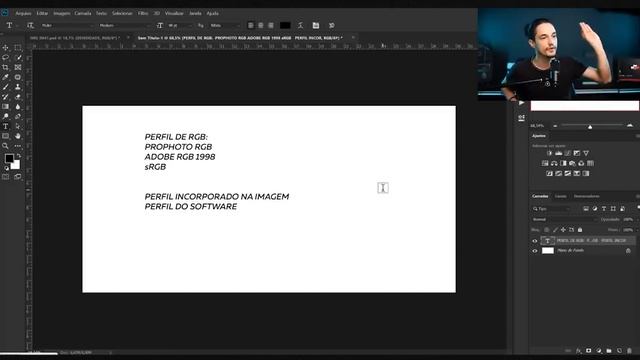Select the Eraser tool
Screen dimensions: 640x360
point(18,97)
